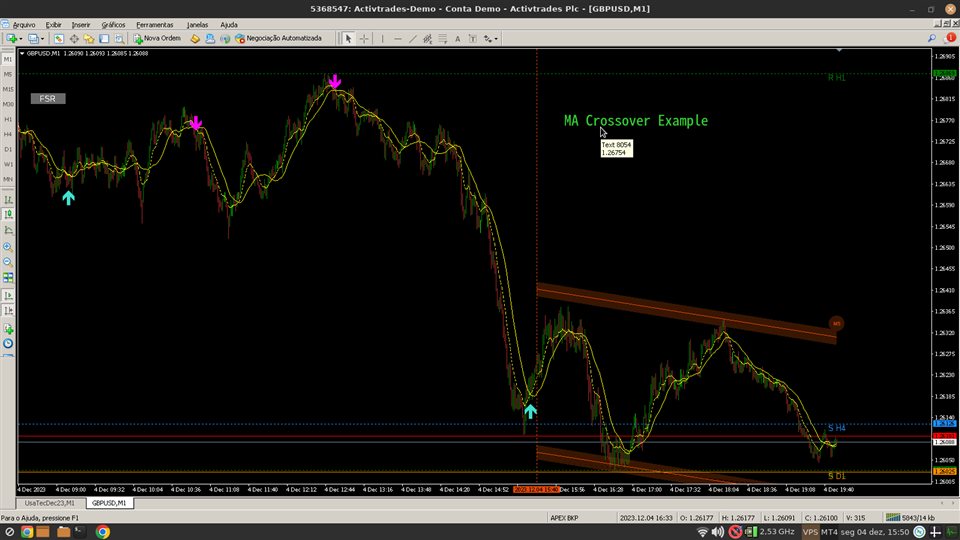Screen dimensions: 960x540
Task: Click the FSR button on chart
Action: pos(48,99)
